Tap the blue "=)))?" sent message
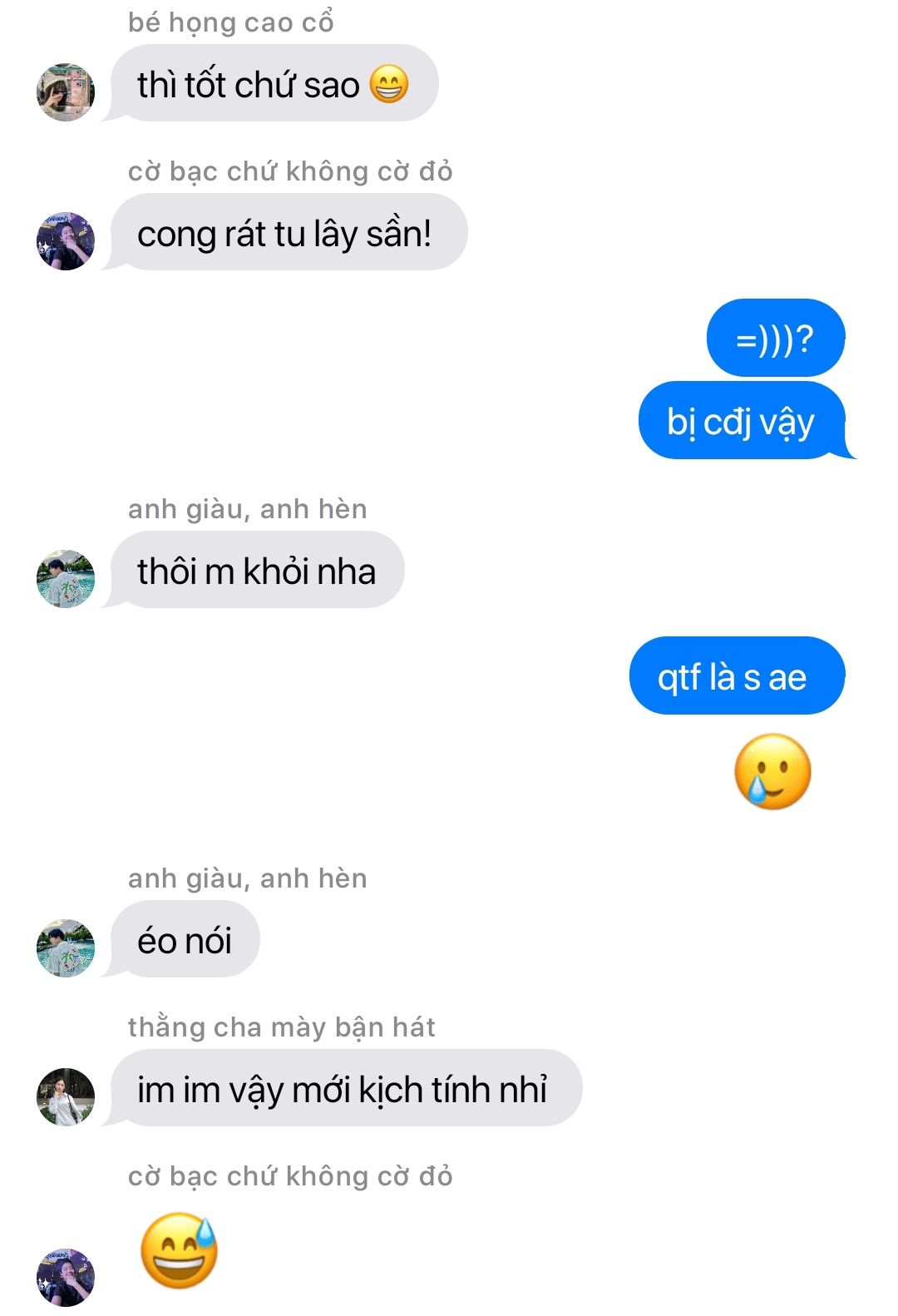The width and height of the screenshot is (898, 1316). pyautogui.click(x=776, y=338)
